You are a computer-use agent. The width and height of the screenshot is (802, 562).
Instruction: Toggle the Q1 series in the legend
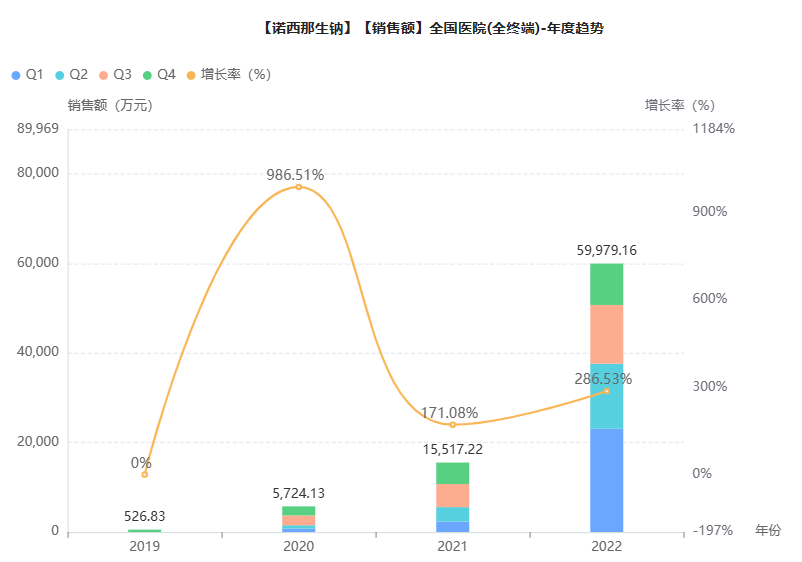tap(26, 75)
